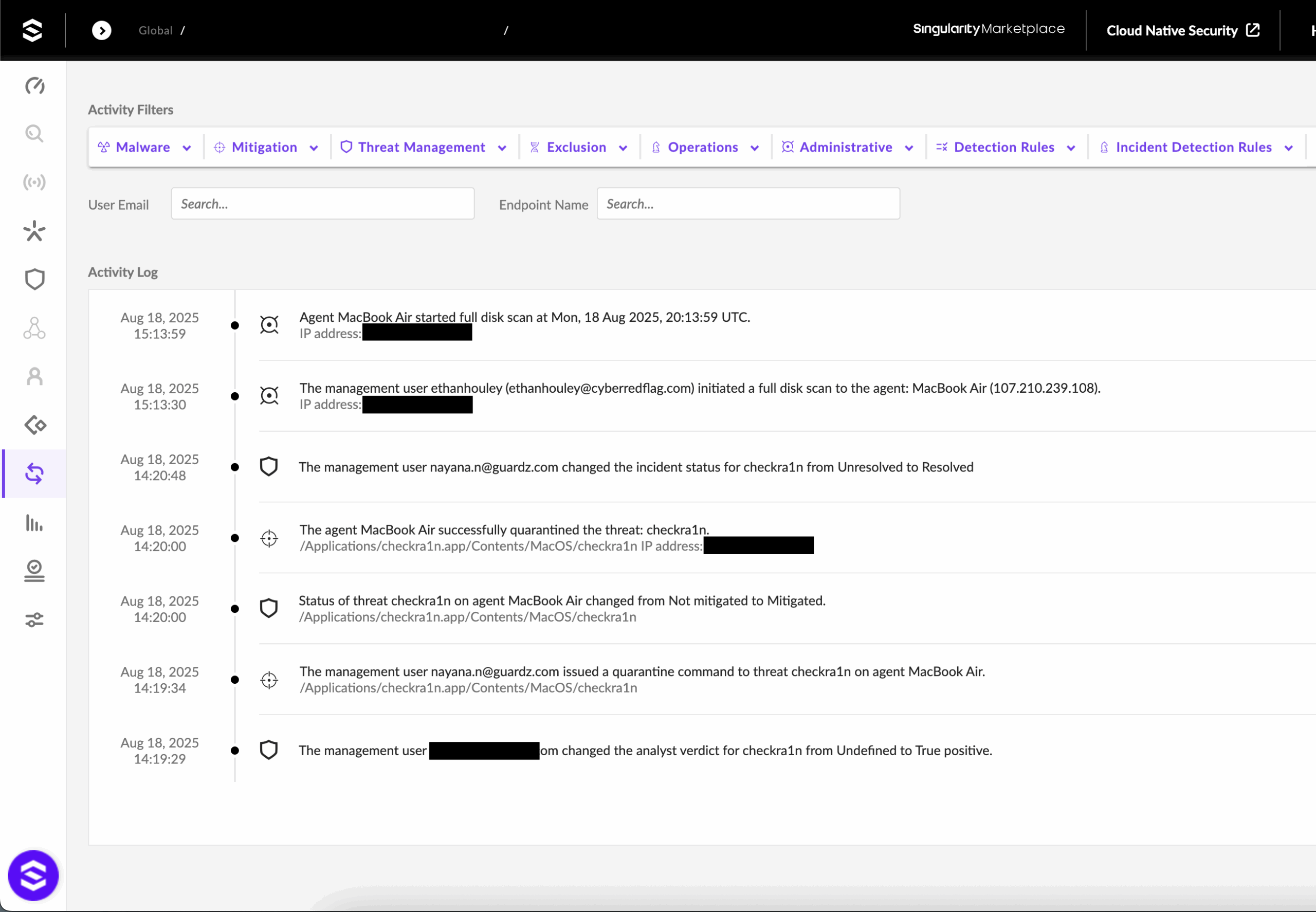The height and width of the screenshot is (912, 1316).
Task: Open the Settings sliders icon in sidebar
Action: 34,619
